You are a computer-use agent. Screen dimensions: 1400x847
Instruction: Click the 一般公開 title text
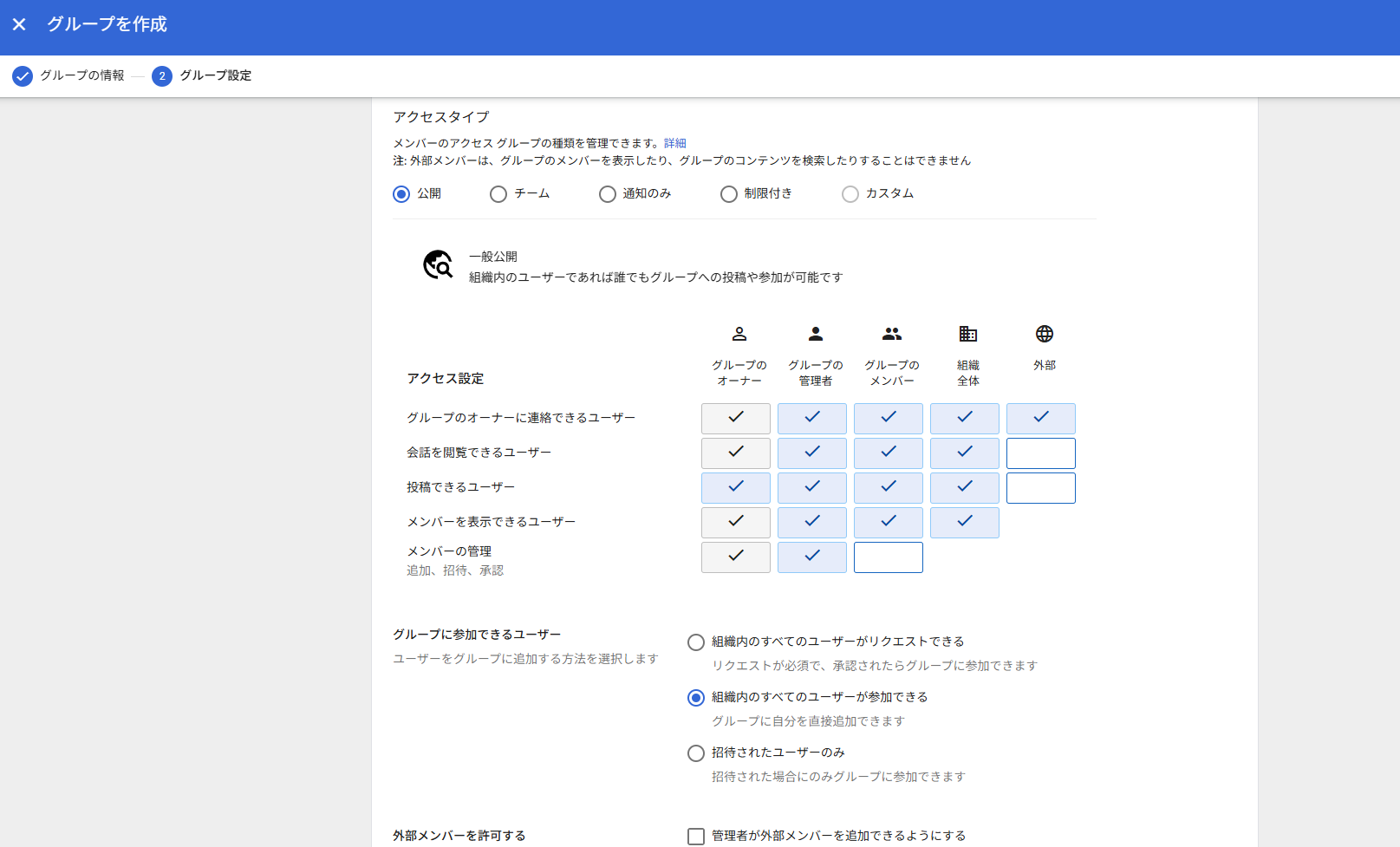click(x=493, y=257)
